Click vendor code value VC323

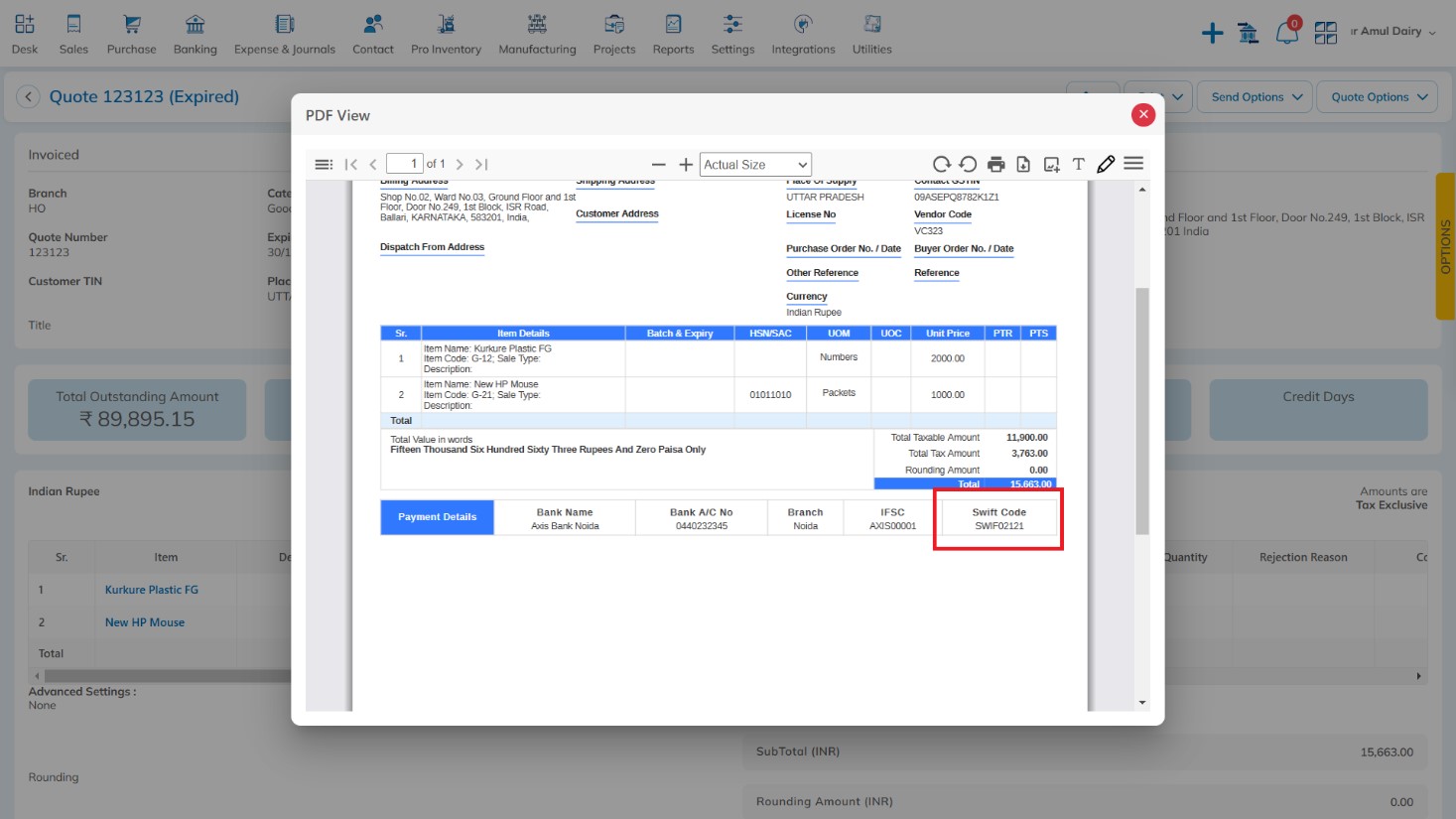pyautogui.click(x=928, y=230)
